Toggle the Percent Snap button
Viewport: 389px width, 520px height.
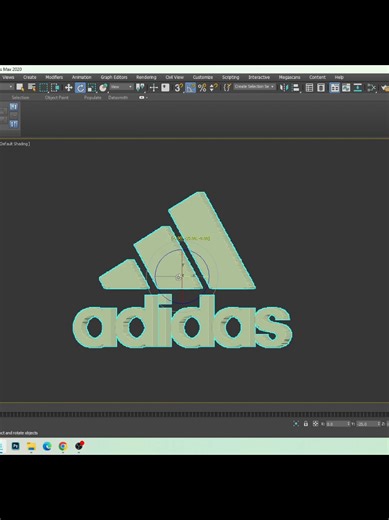(x=202, y=88)
